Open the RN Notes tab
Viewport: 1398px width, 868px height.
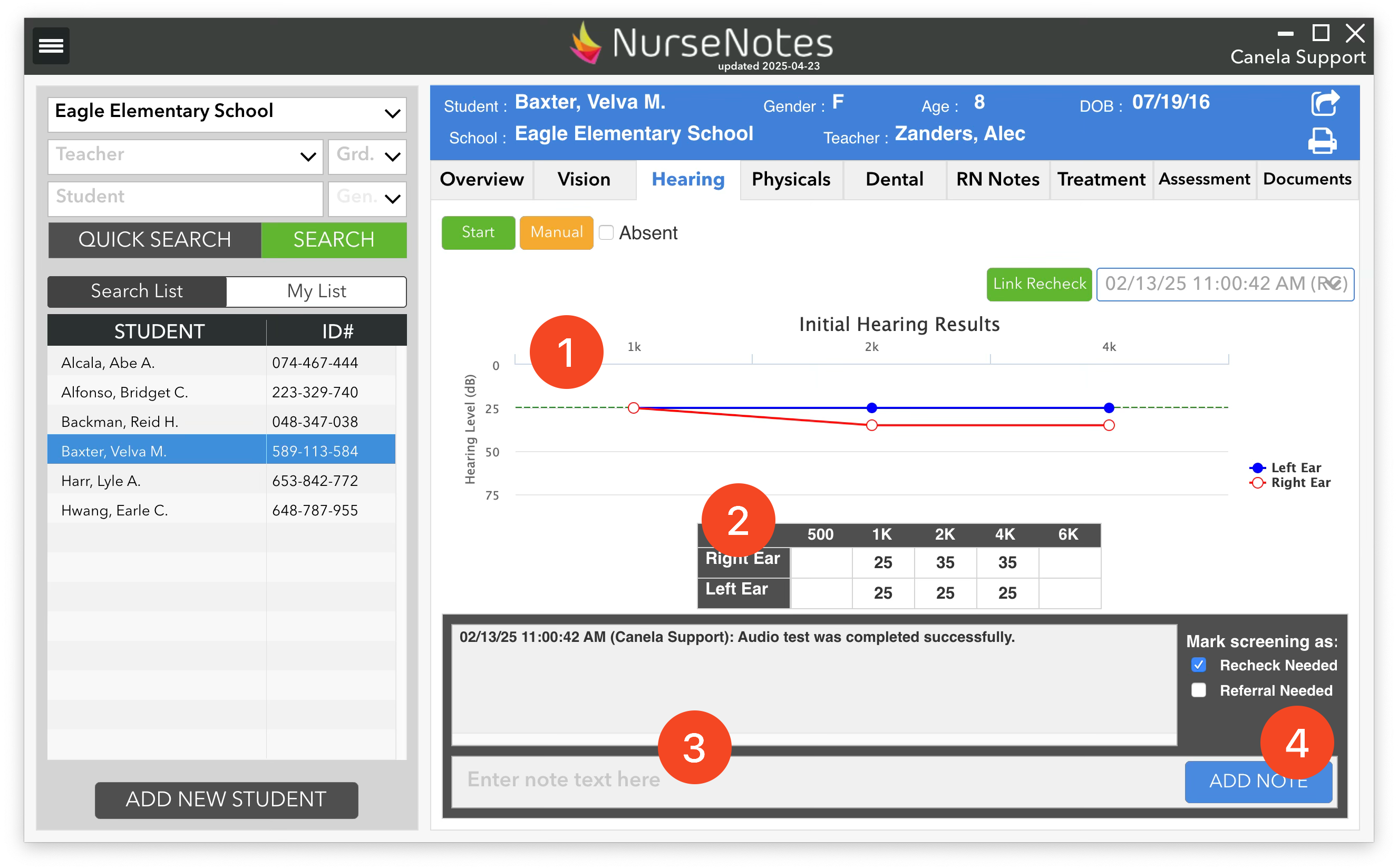point(997,180)
